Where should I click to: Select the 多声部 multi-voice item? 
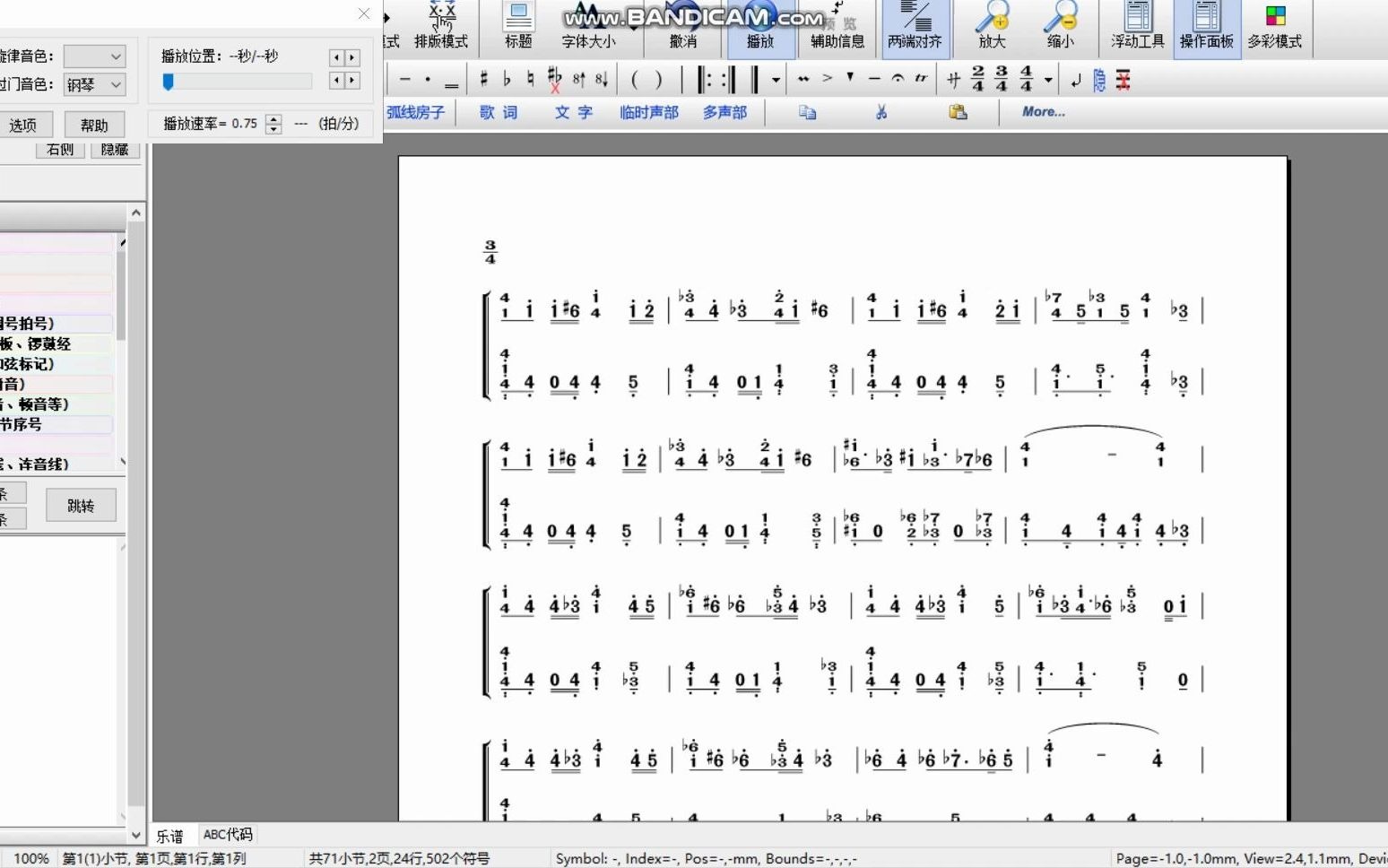pos(724,112)
